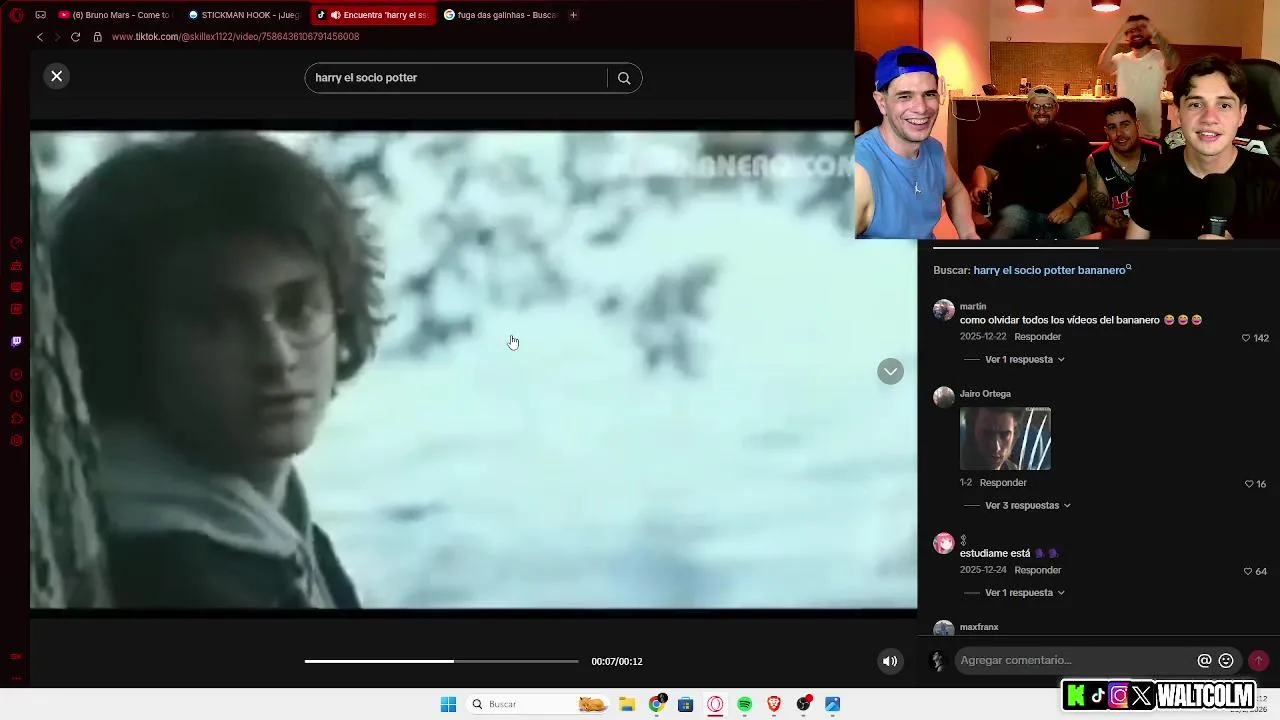Open Photos app from the taskbar
Screen dimensions: 1280x720
click(x=832, y=704)
